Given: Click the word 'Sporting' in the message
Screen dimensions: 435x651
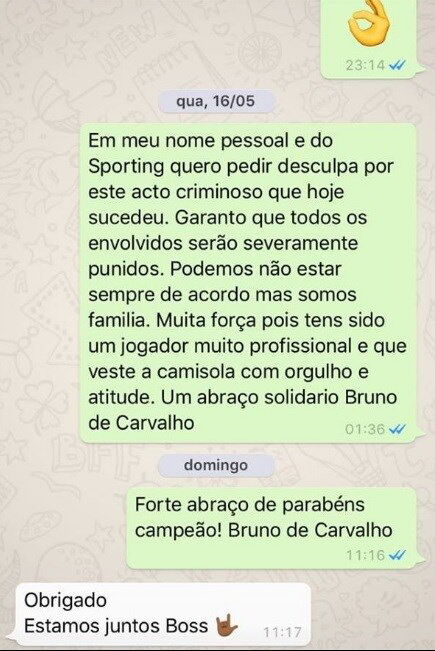Looking at the screenshot, I should pyautogui.click(x=127, y=167).
